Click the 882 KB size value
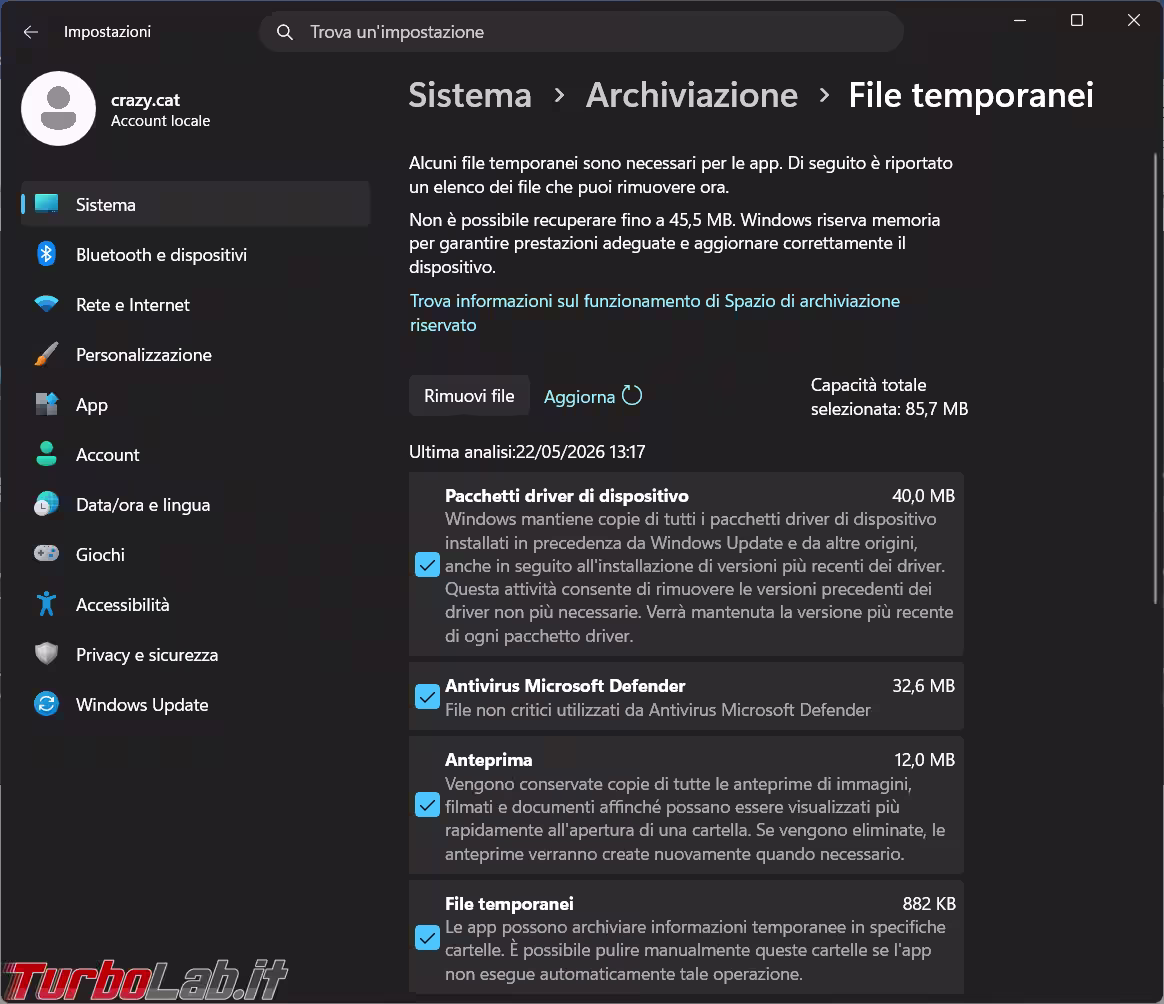The width and height of the screenshot is (1164, 1004). [929, 904]
